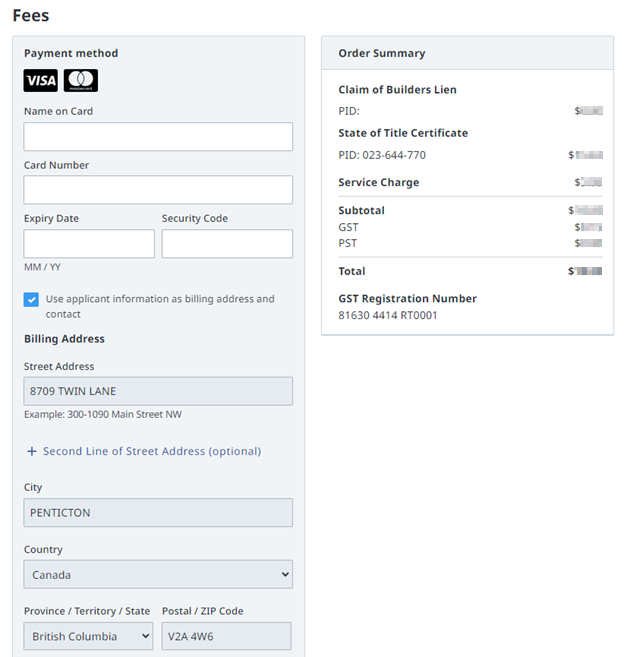Click the Order Summary header
Viewport: 624px width, 657px height.
pos(381,53)
